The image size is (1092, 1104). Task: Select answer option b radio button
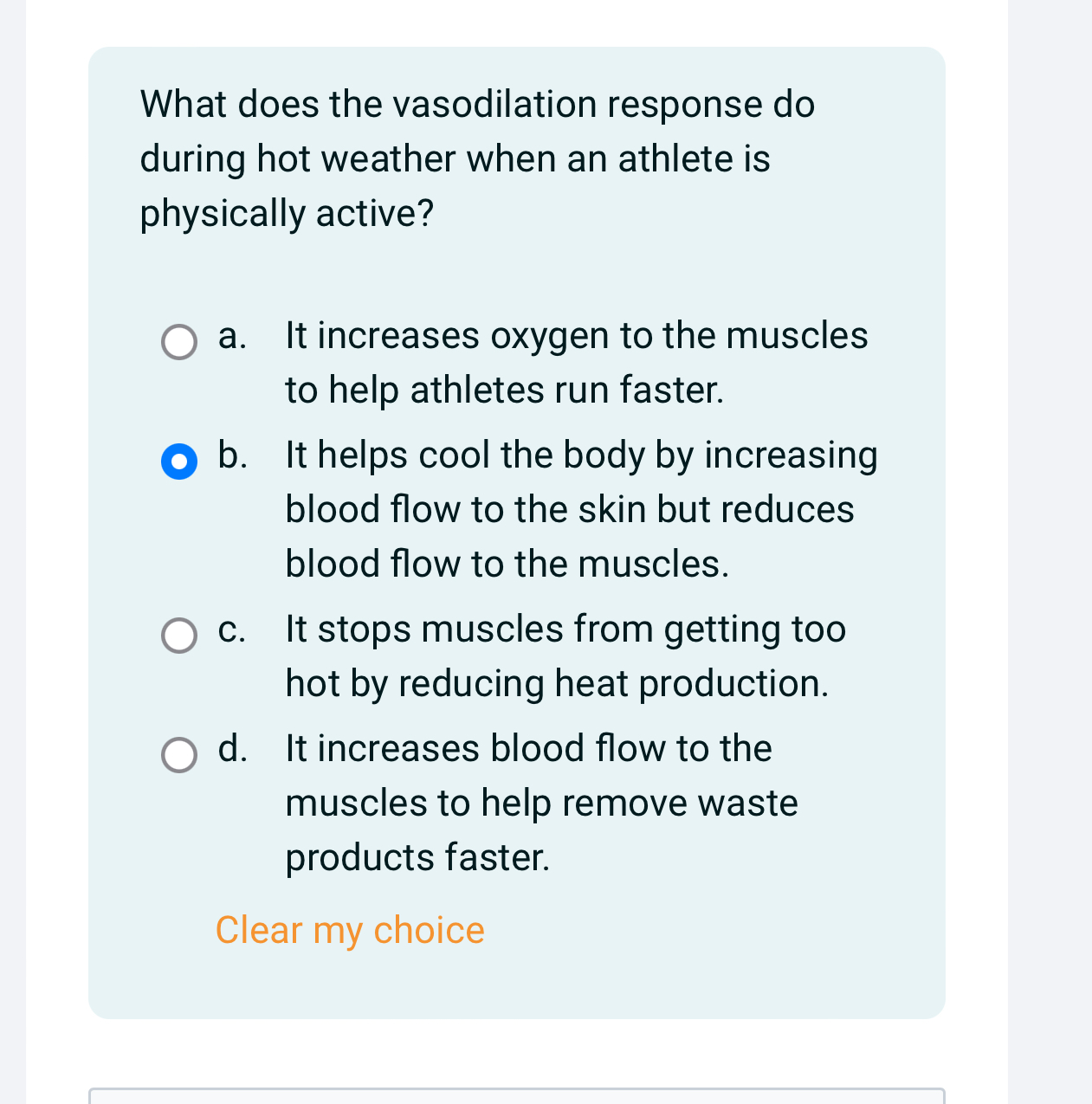(x=179, y=462)
